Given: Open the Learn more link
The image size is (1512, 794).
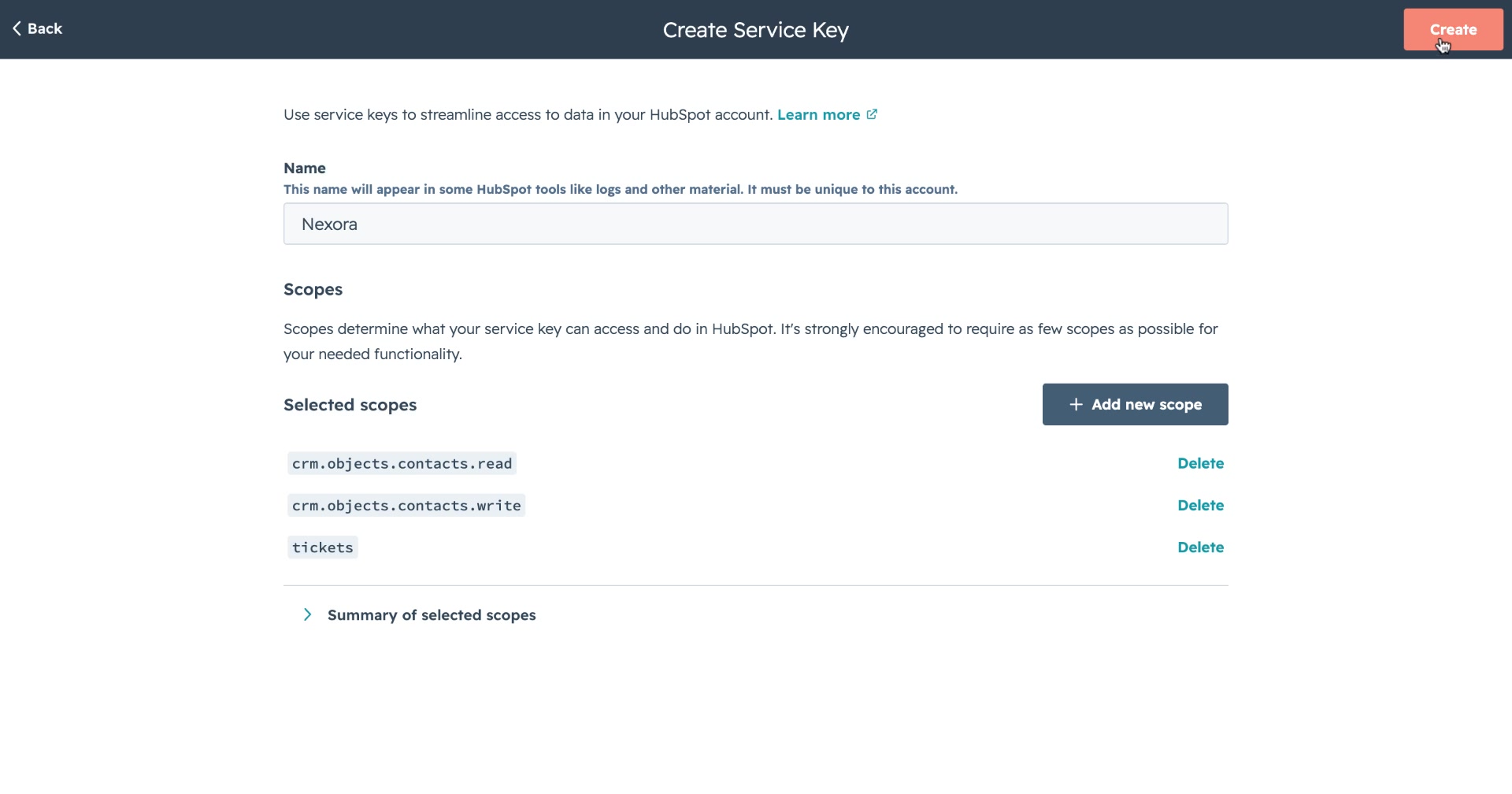Looking at the screenshot, I should point(818,114).
